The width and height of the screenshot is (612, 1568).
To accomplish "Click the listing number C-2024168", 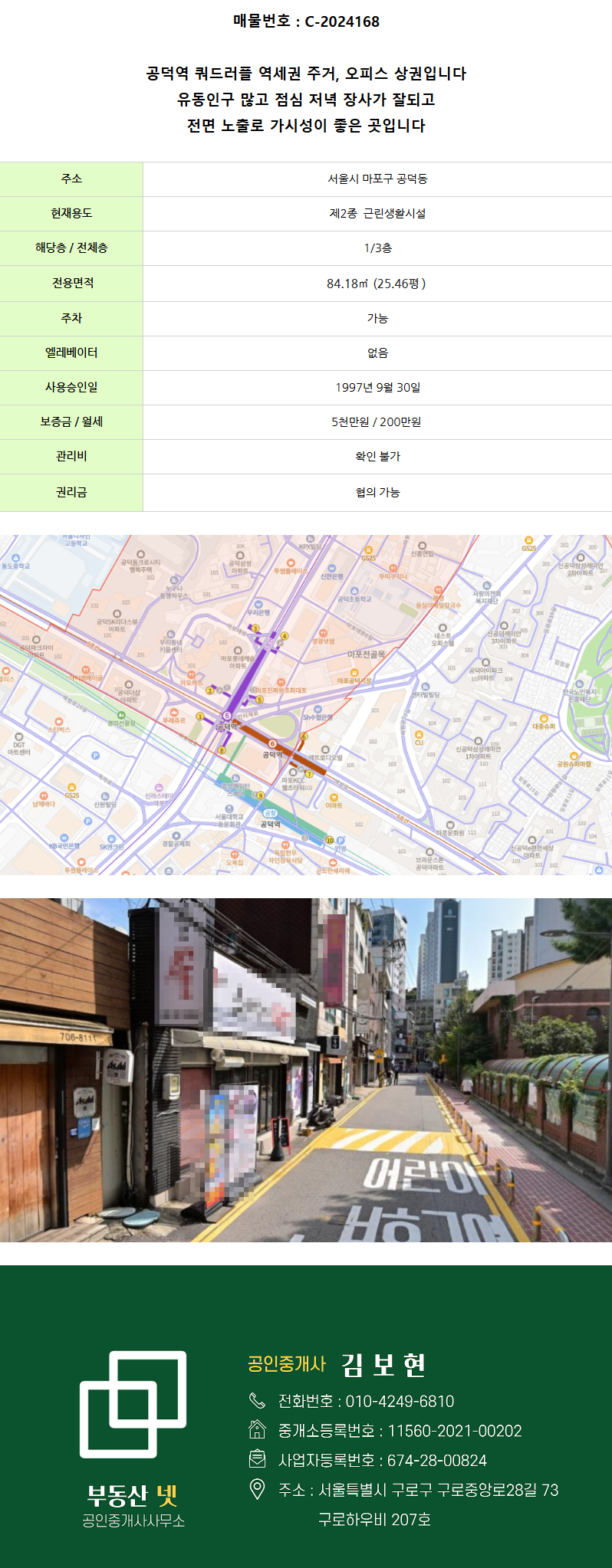I will pyautogui.click(x=342, y=21).
